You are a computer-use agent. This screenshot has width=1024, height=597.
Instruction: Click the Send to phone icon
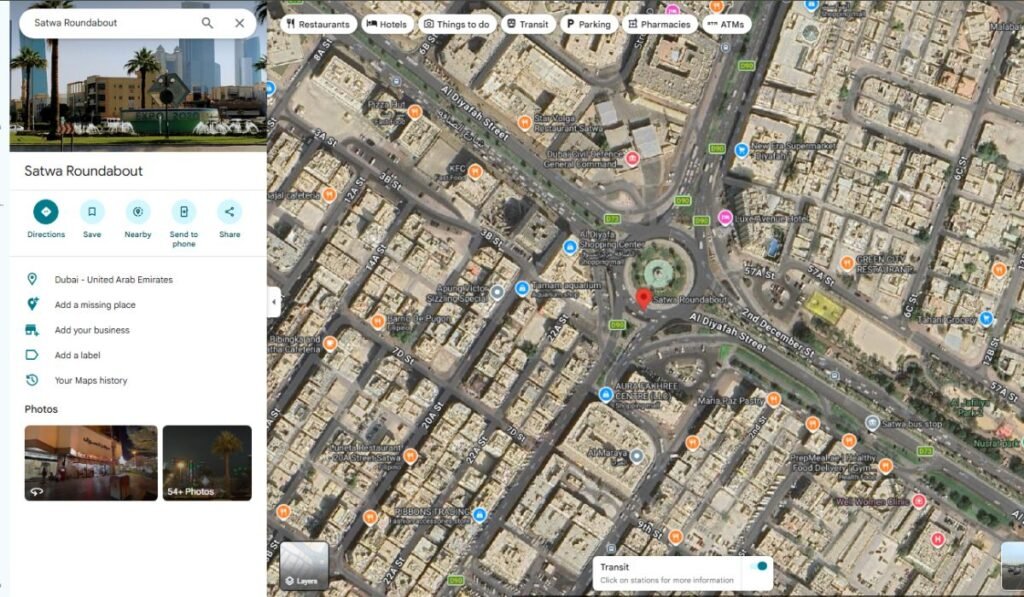(x=183, y=211)
